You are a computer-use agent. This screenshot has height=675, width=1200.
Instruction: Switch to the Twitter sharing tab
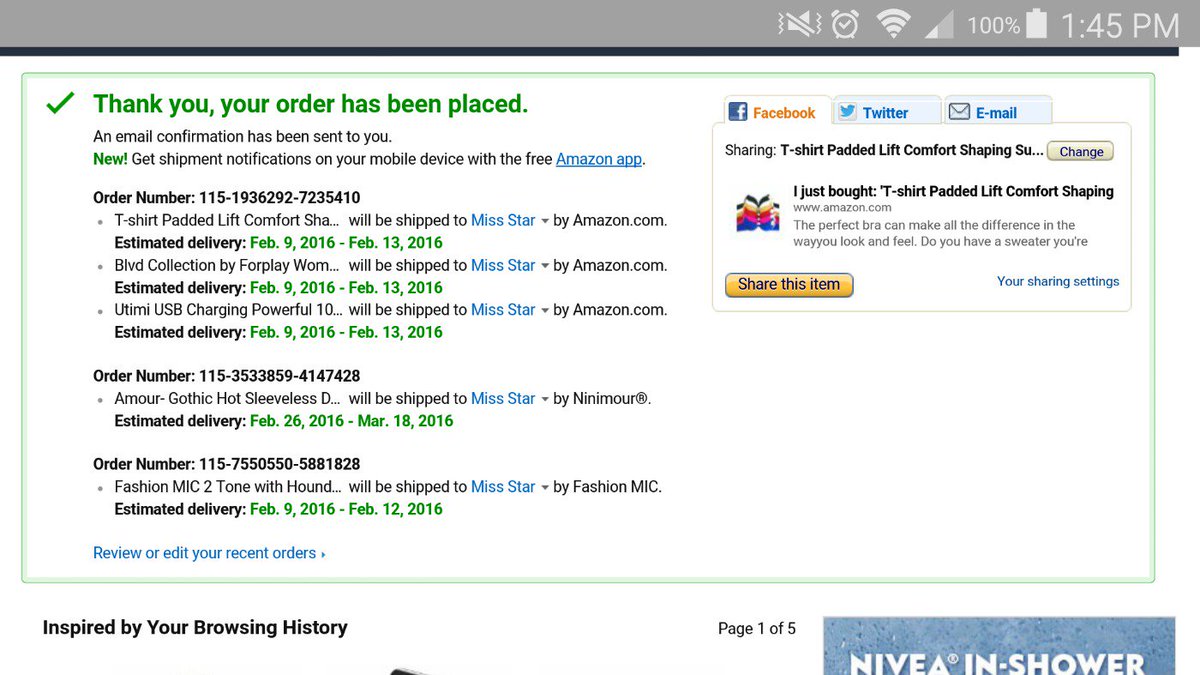click(886, 112)
